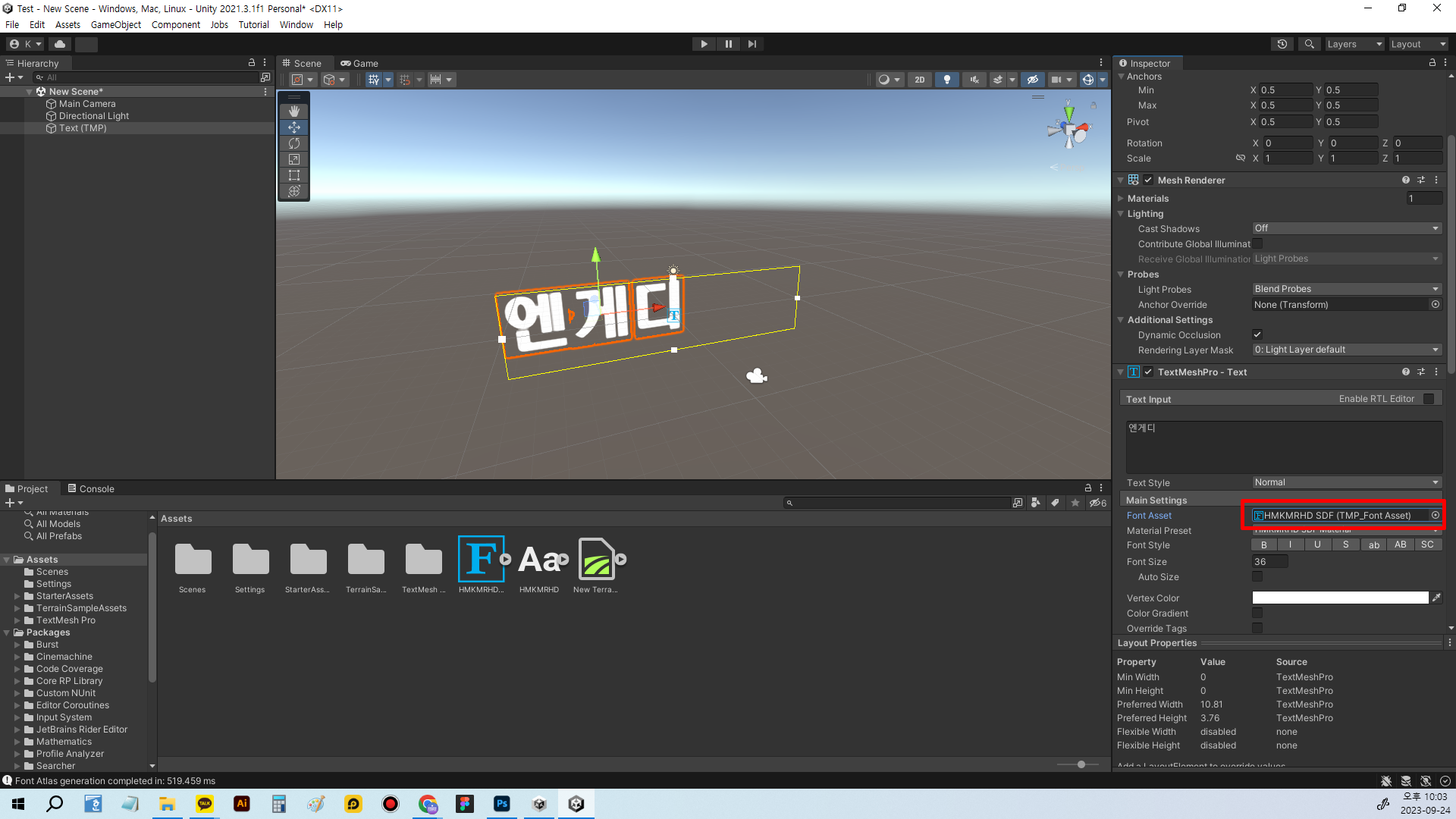This screenshot has width=1456, height=819.
Task: Click the Vertex Color eyedropper
Action: click(x=1436, y=598)
